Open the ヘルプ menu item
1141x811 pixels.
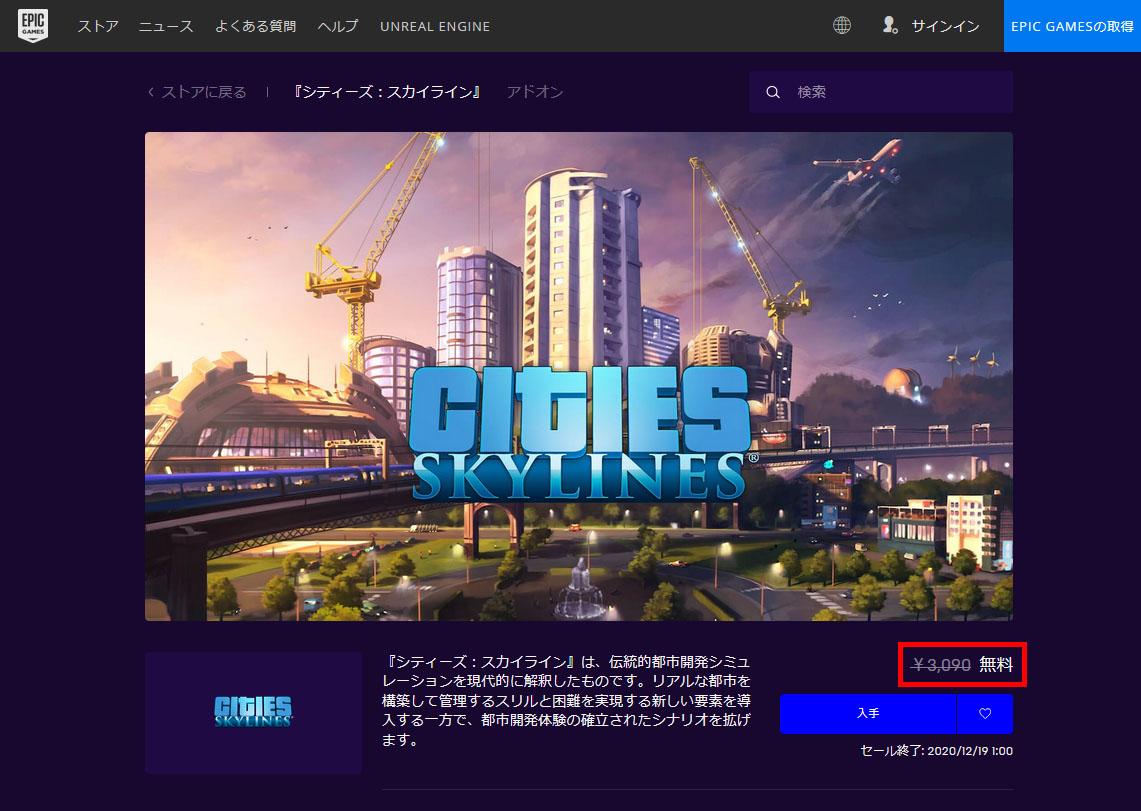click(x=338, y=26)
